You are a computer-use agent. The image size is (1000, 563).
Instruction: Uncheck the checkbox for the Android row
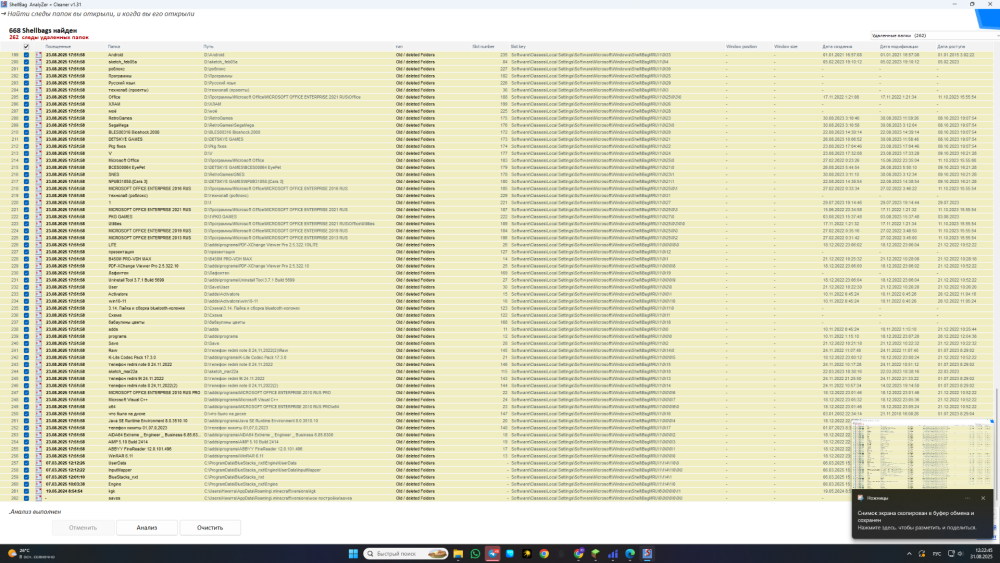[x=26, y=55]
